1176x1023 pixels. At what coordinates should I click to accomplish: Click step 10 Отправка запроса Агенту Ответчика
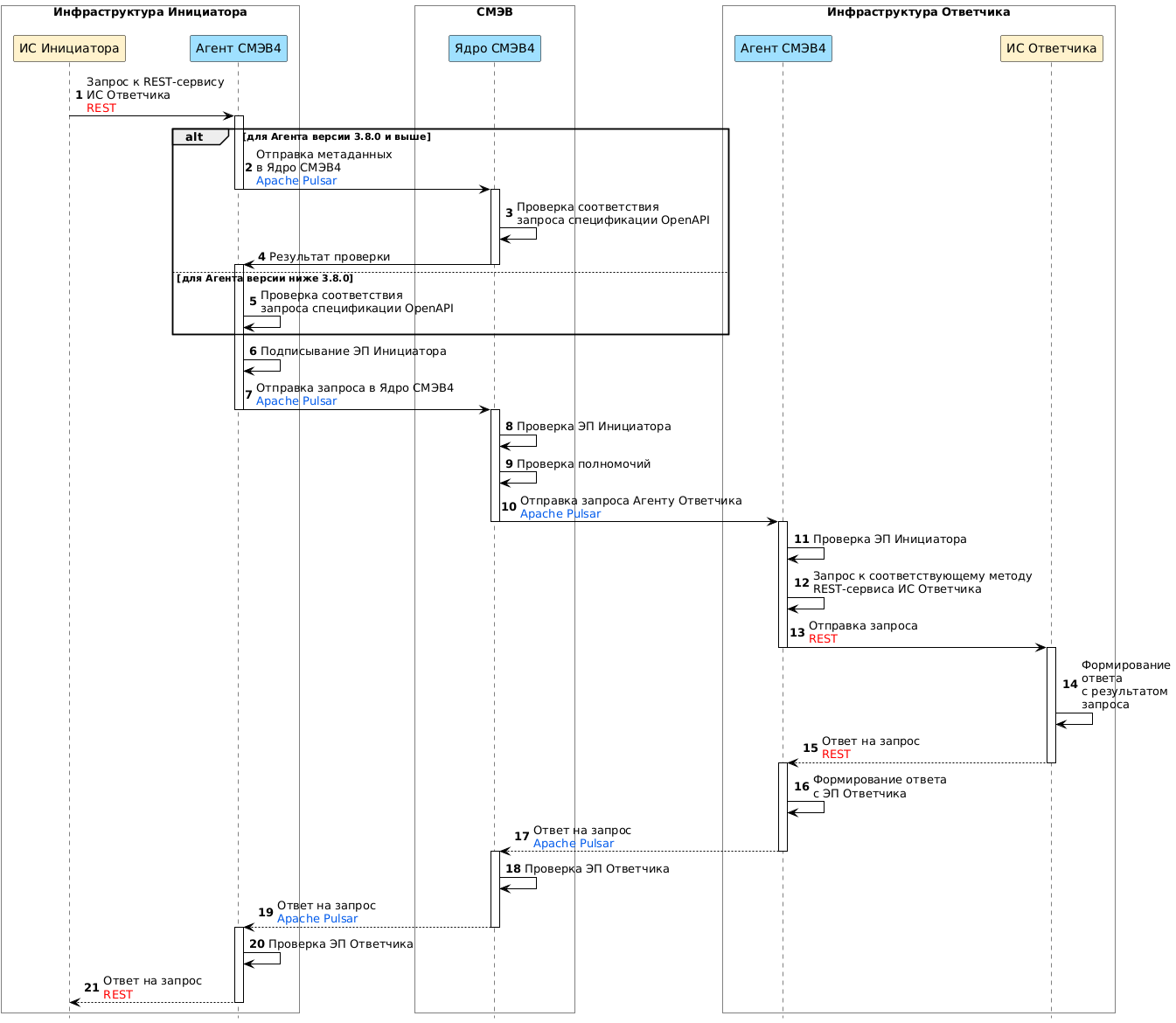point(630,501)
